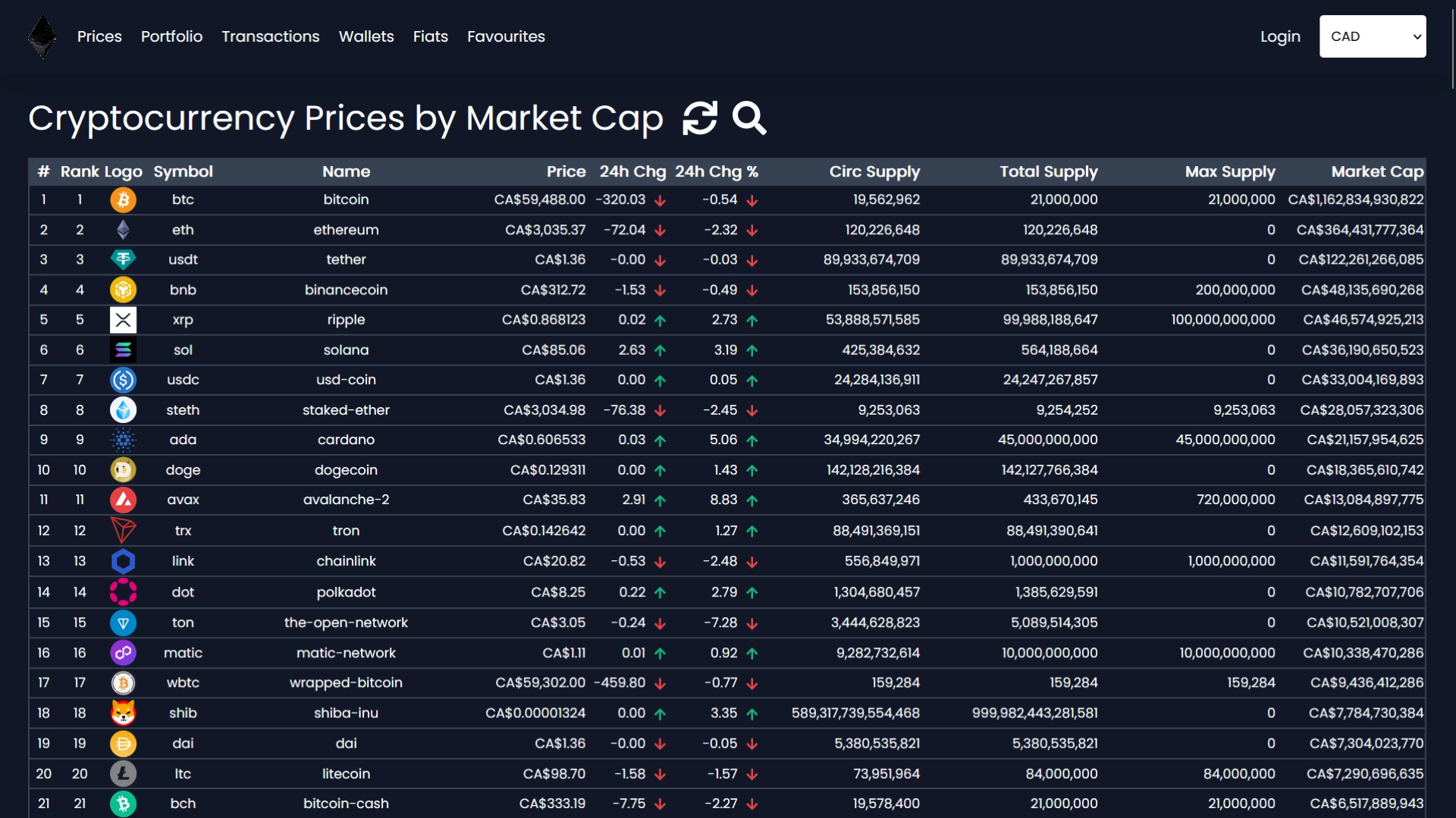
Task: Sort by Total Supply header
Action: click(x=1048, y=172)
